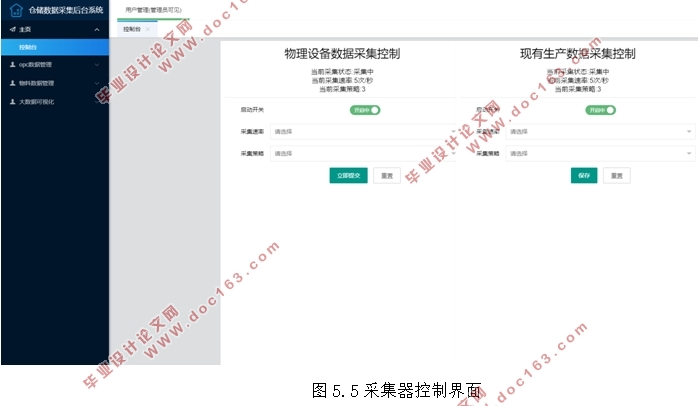Click the 现有生产数据采集控制 heading
Screen dimensions: 698x406
point(578,54)
